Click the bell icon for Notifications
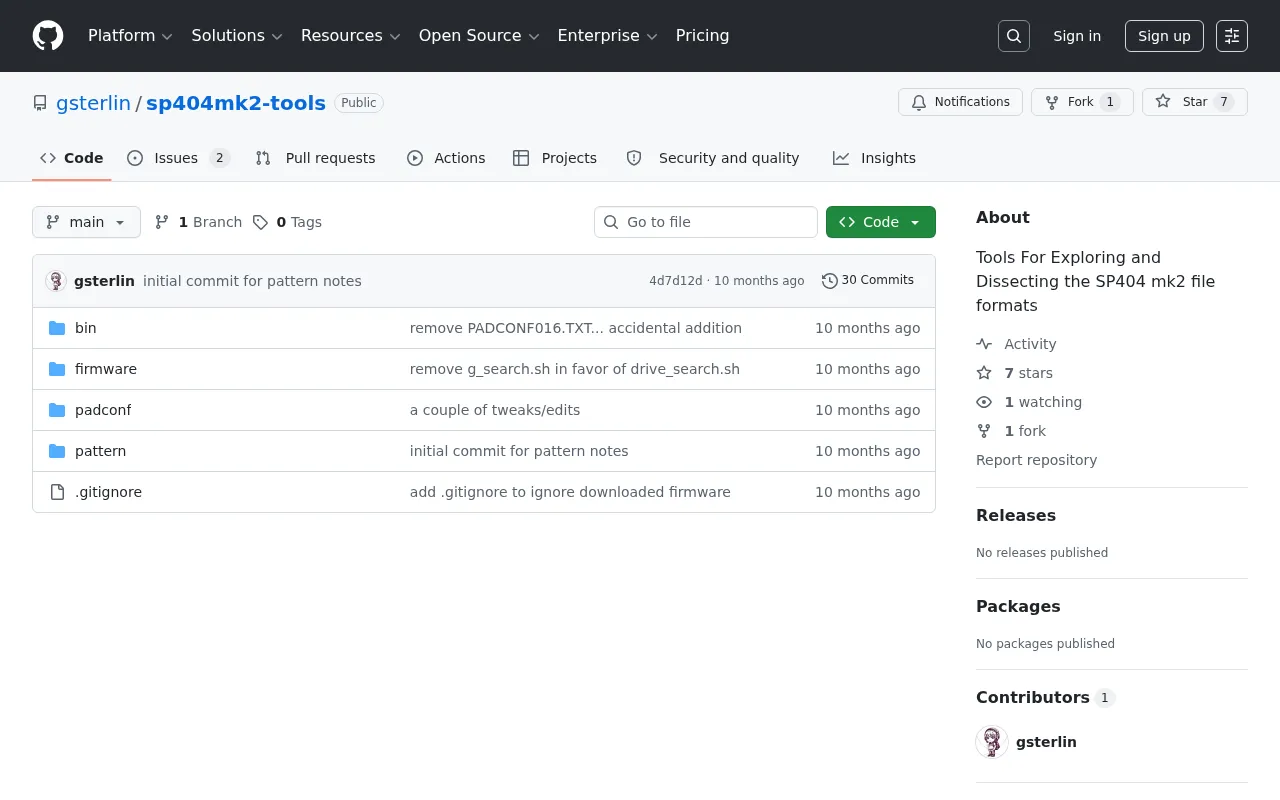Viewport: 1280px width, 800px height. [919, 102]
